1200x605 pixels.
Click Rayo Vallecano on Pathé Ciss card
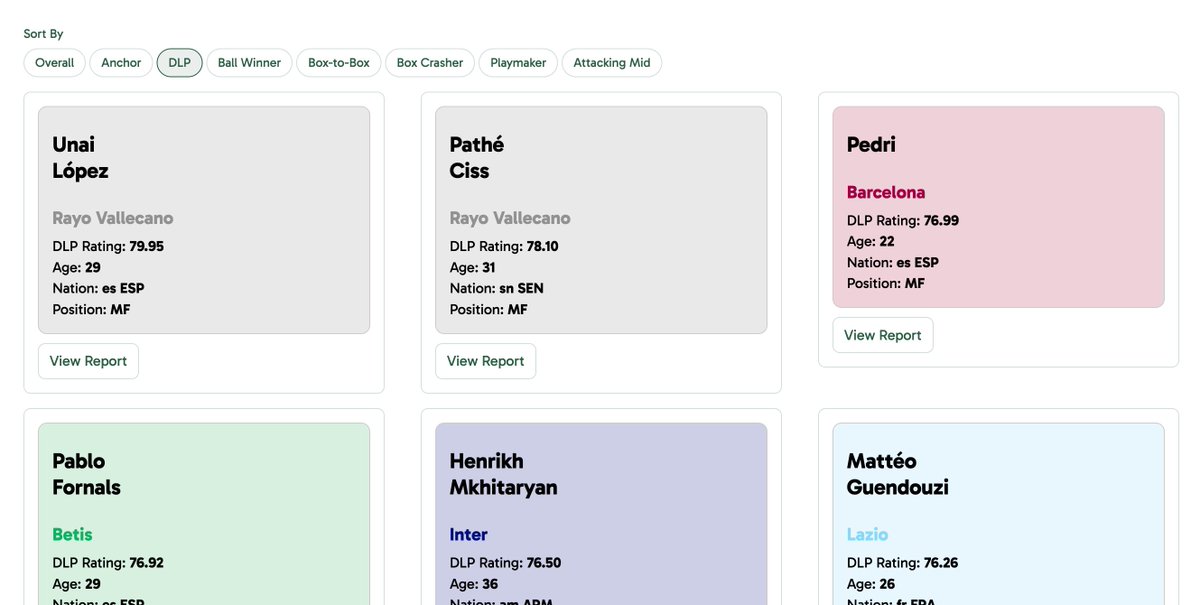click(x=510, y=218)
